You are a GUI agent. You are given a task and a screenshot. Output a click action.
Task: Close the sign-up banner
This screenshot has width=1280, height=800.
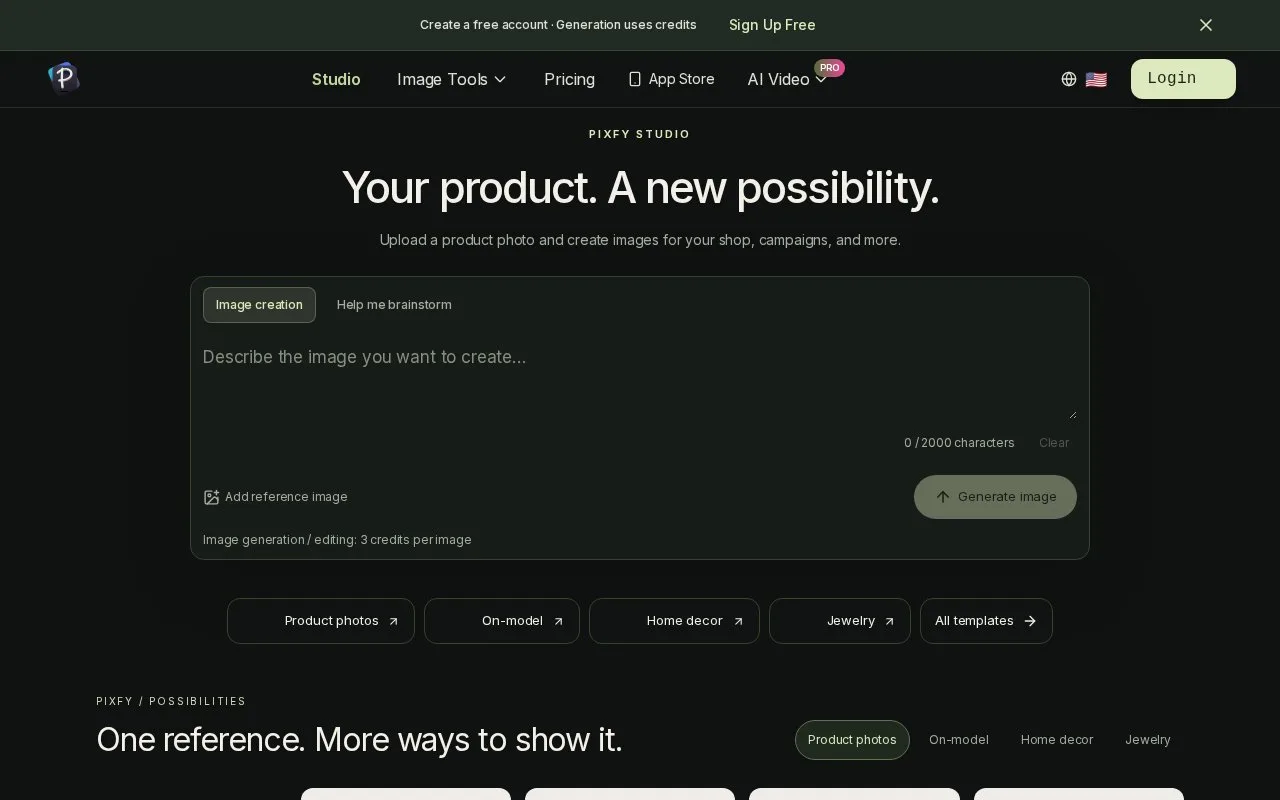(1206, 25)
